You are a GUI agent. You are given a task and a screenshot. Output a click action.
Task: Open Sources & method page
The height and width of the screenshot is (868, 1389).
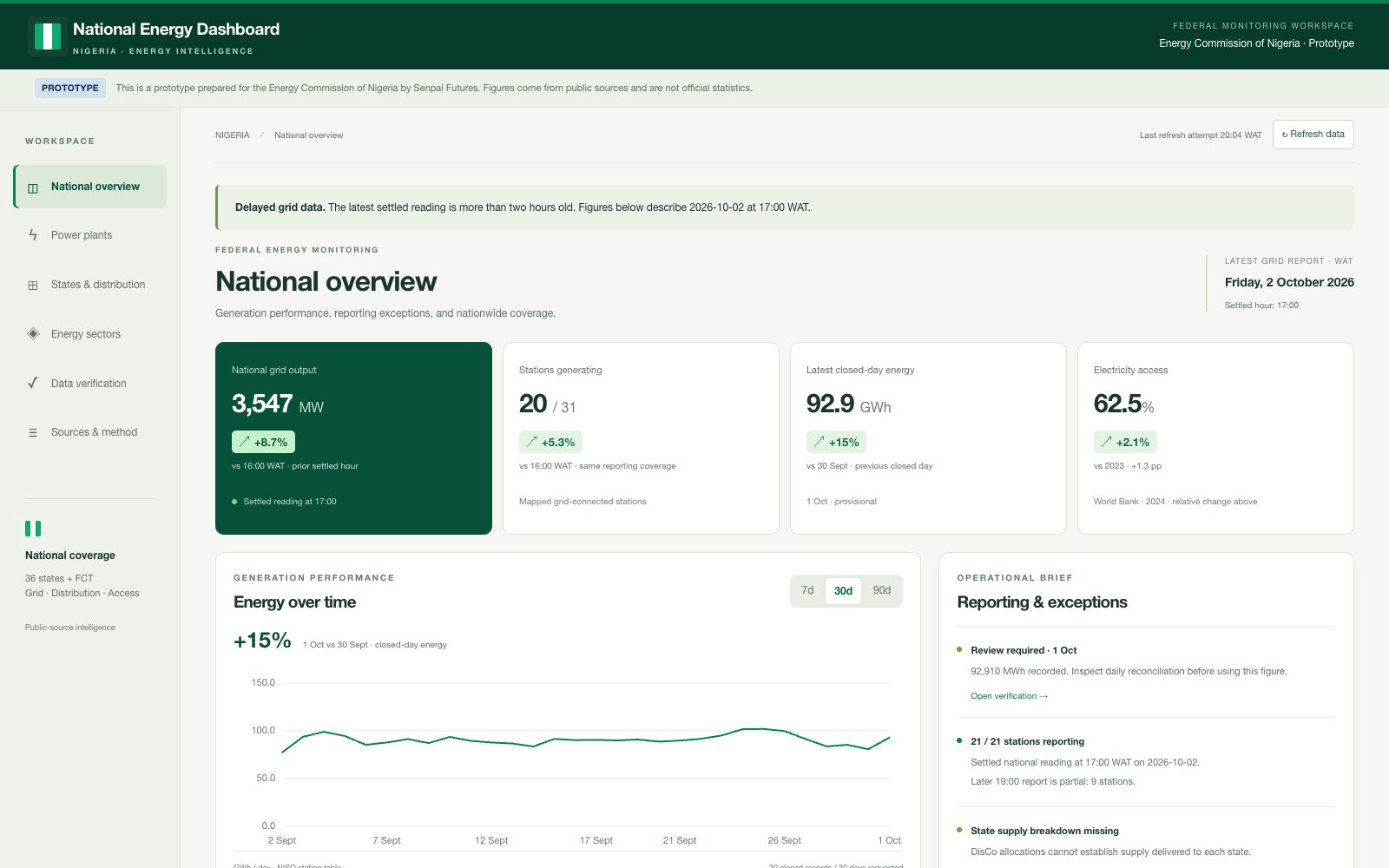coord(90,432)
